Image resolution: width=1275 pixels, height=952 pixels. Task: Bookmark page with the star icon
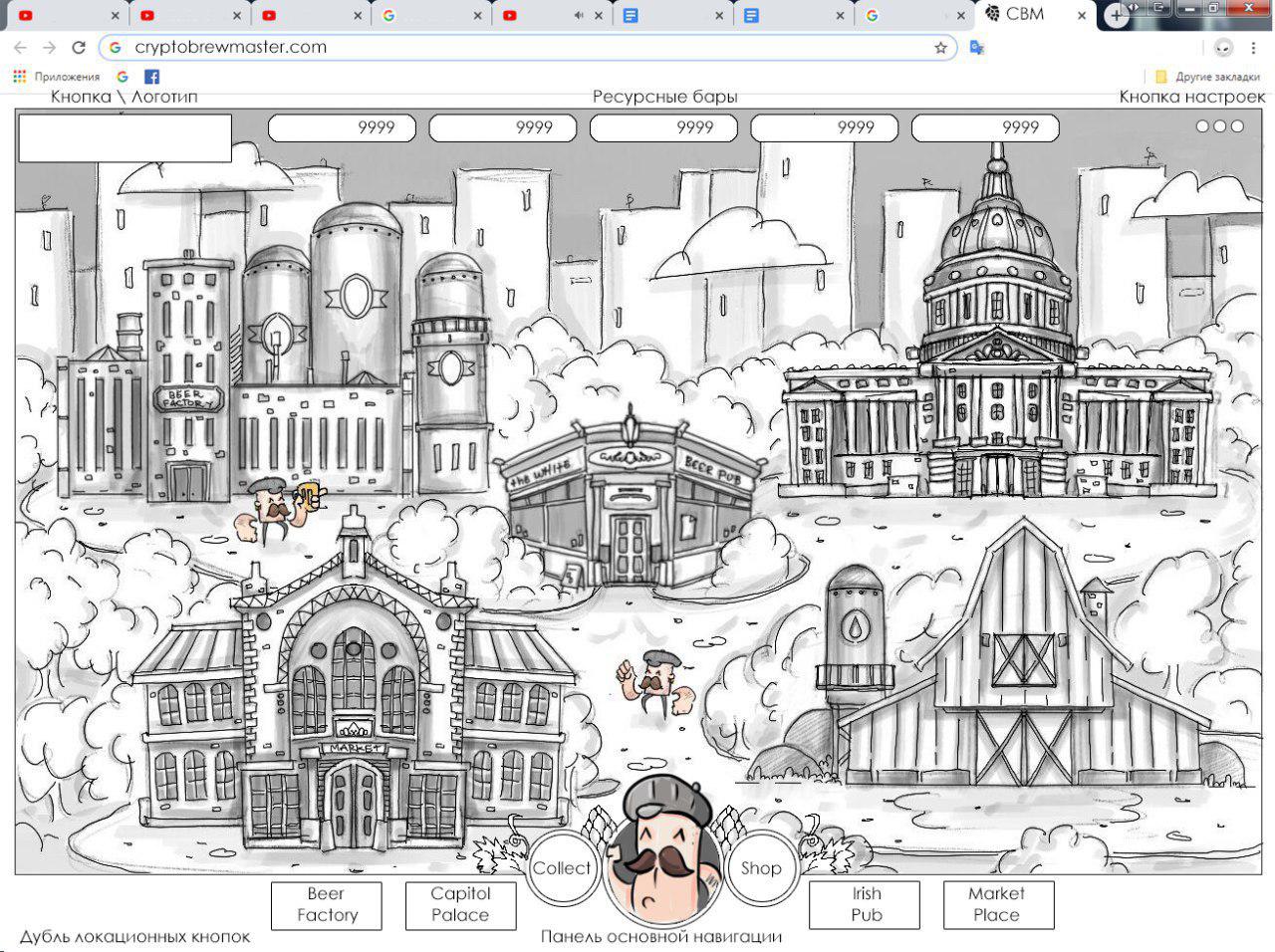pyautogui.click(x=940, y=47)
